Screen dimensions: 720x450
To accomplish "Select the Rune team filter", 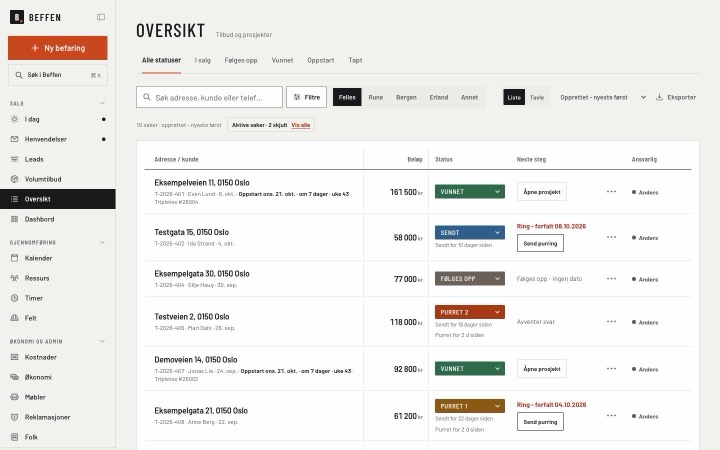I will coord(376,97).
